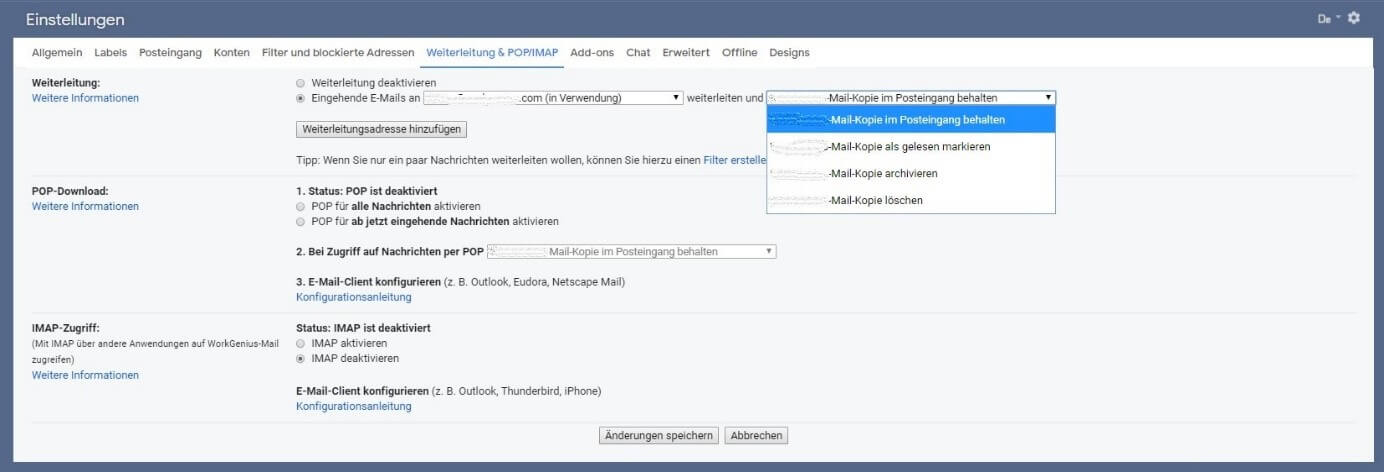Open the forwarding address dropdown

pos(553,98)
